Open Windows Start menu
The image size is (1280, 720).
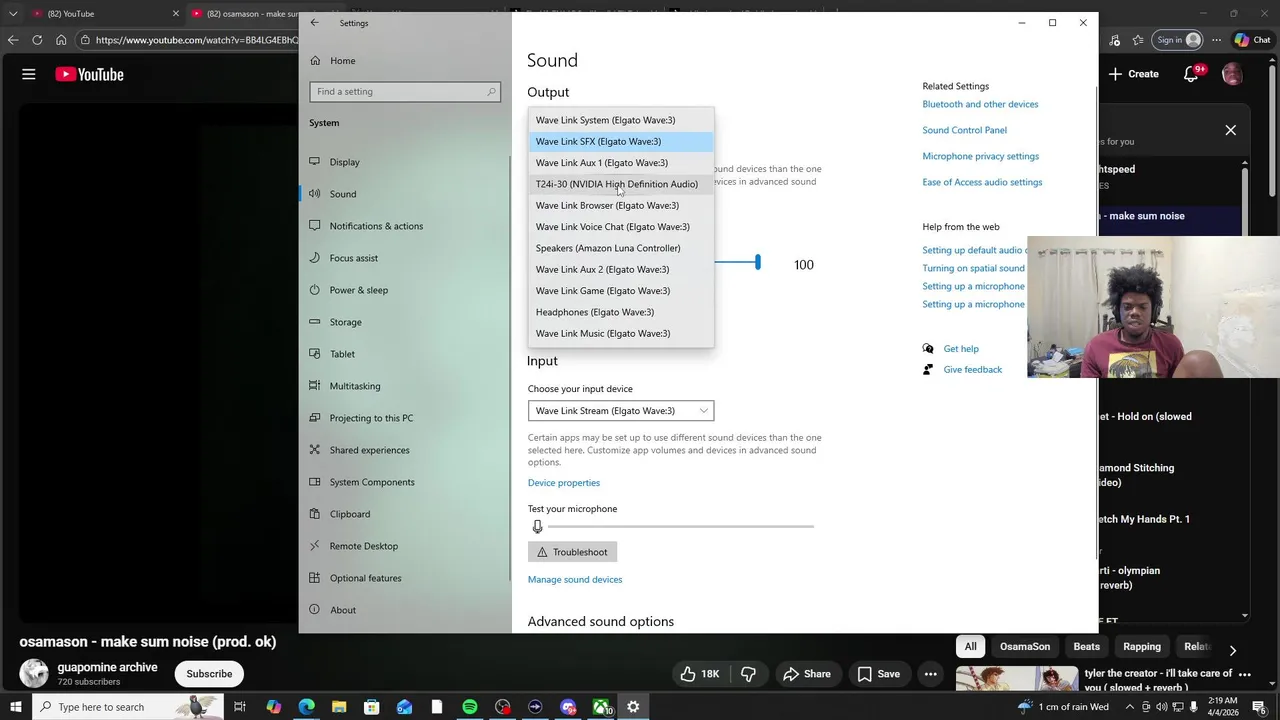coord(15,707)
